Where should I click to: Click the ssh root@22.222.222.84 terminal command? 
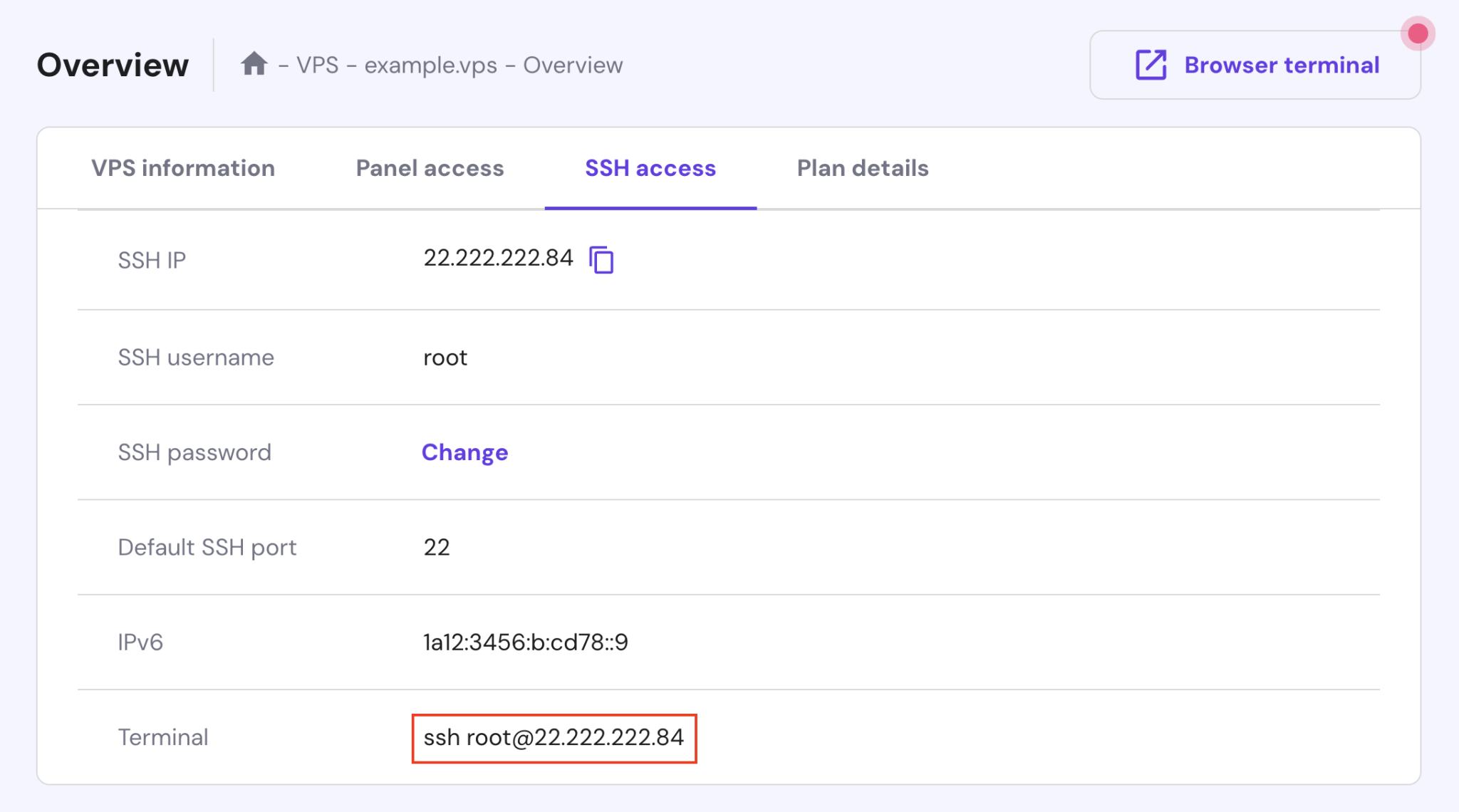tap(554, 737)
